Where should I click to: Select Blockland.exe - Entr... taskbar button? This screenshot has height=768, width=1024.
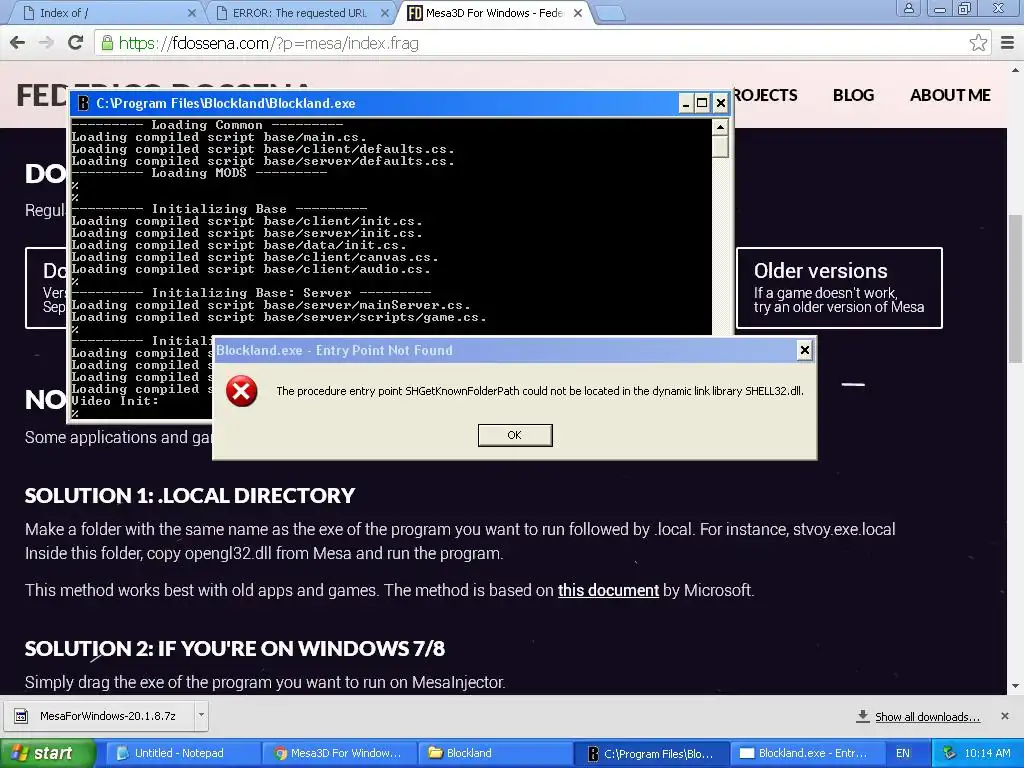(807, 753)
